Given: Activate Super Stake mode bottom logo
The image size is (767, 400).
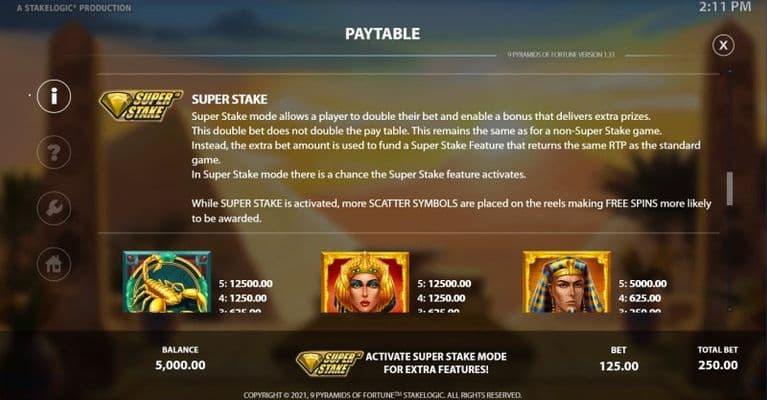Looking at the screenshot, I should pos(329,363).
